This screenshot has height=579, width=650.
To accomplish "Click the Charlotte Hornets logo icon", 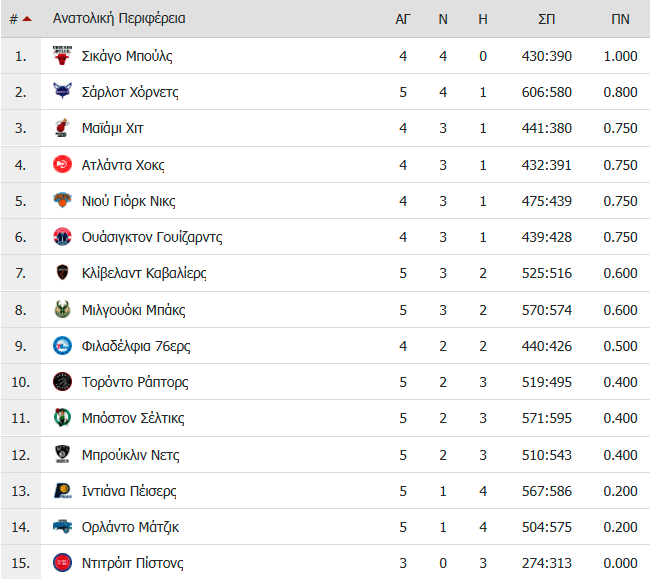I will coord(62,92).
